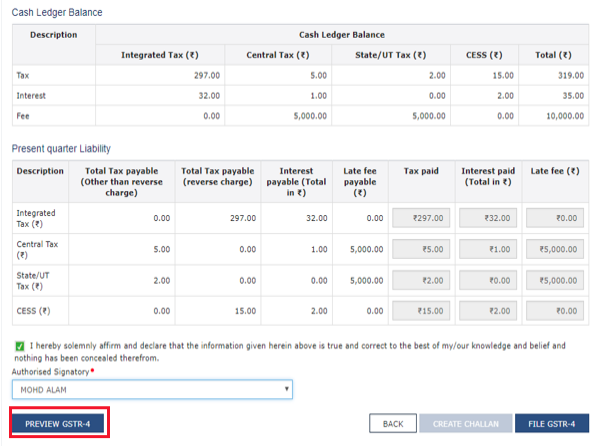Click CESS tax paid field ₹15.00
591x446 pixels.
pyautogui.click(x=421, y=311)
